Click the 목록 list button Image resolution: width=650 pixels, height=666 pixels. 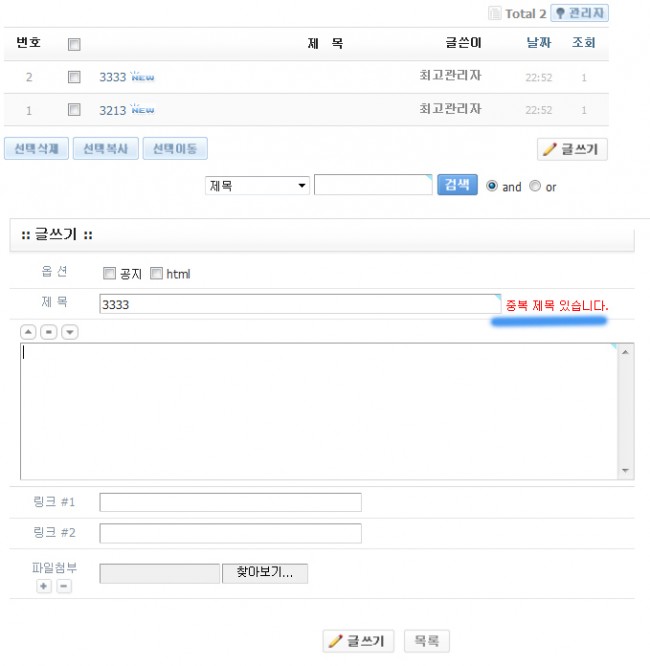click(x=427, y=641)
